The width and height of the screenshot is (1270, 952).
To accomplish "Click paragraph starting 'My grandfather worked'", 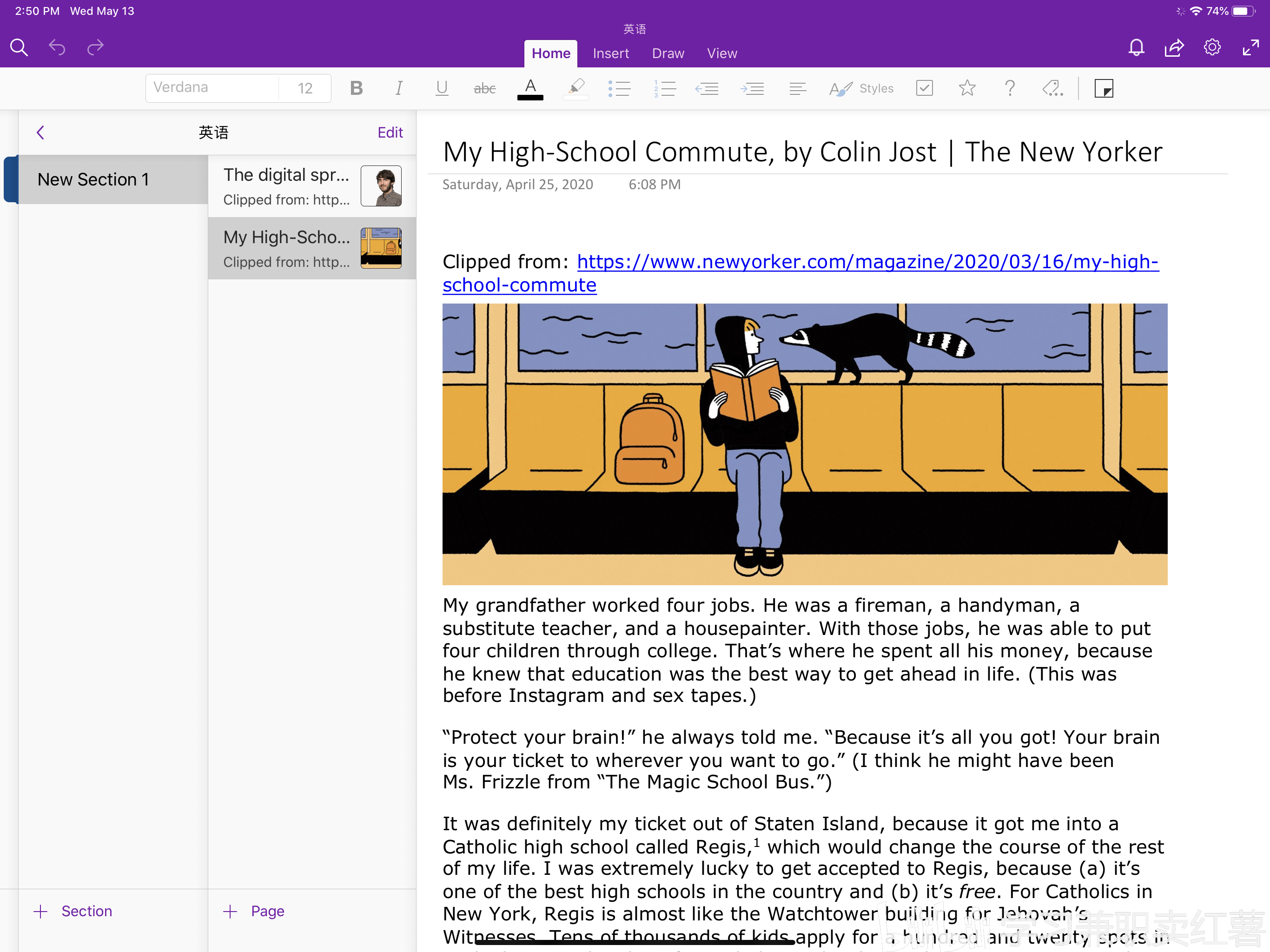I will pyautogui.click(x=798, y=651).
